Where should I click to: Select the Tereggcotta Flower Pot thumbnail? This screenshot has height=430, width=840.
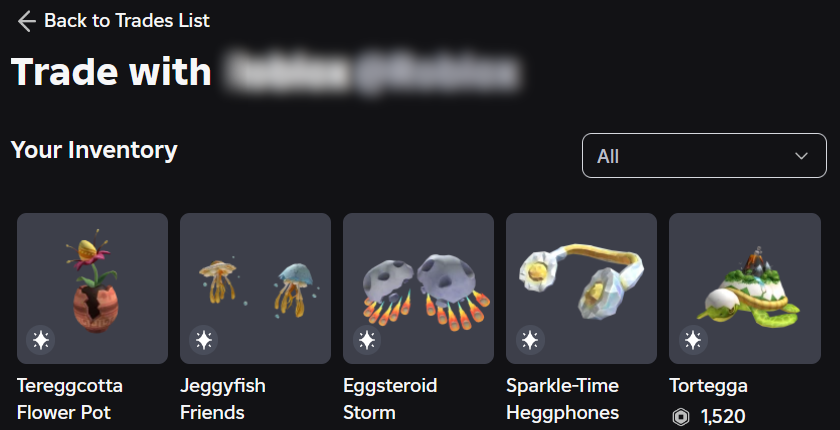pyautogui.click(x=92, y=288)
